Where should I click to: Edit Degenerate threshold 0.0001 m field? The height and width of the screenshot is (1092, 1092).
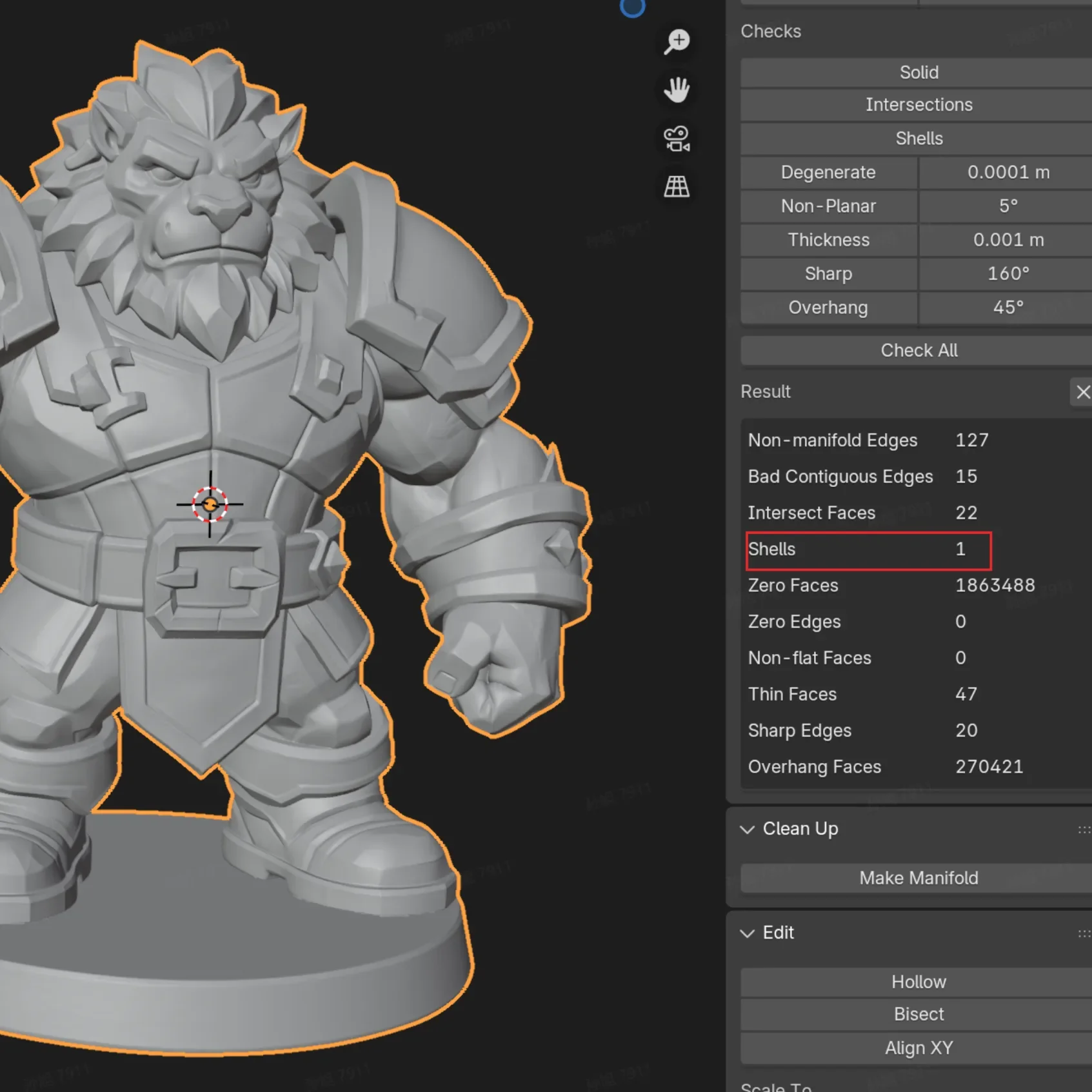point(1006,172)
